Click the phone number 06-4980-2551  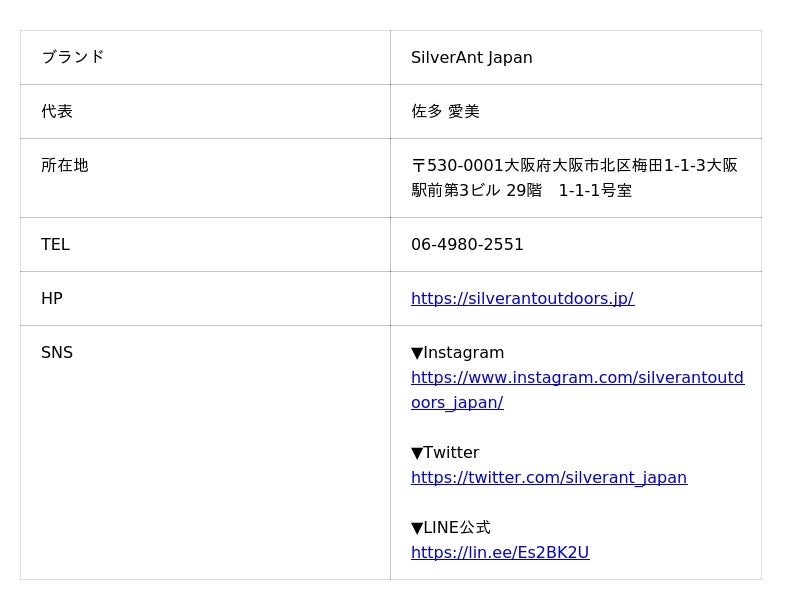[x=467, y=244]
